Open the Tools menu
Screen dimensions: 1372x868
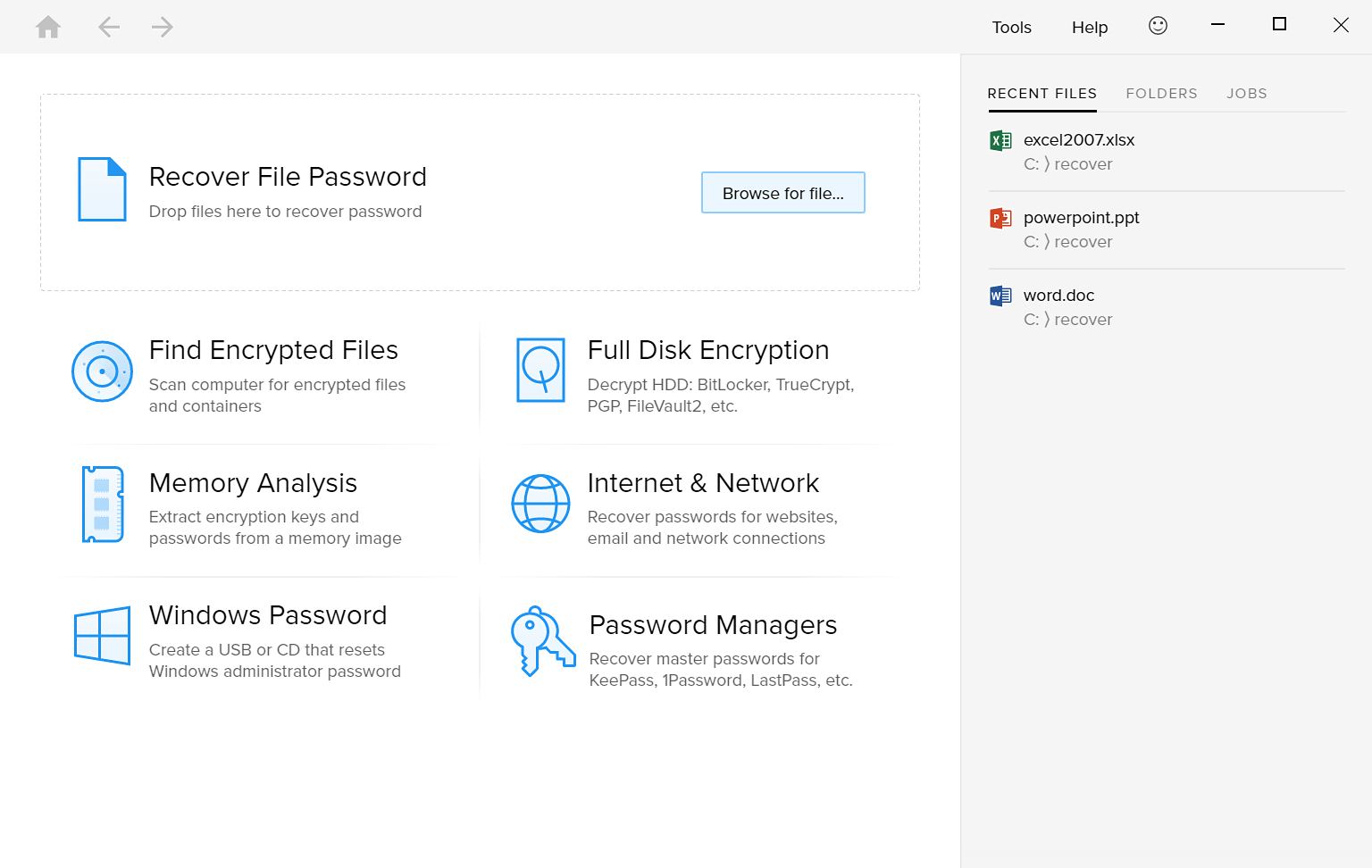tap(1011, 28)
